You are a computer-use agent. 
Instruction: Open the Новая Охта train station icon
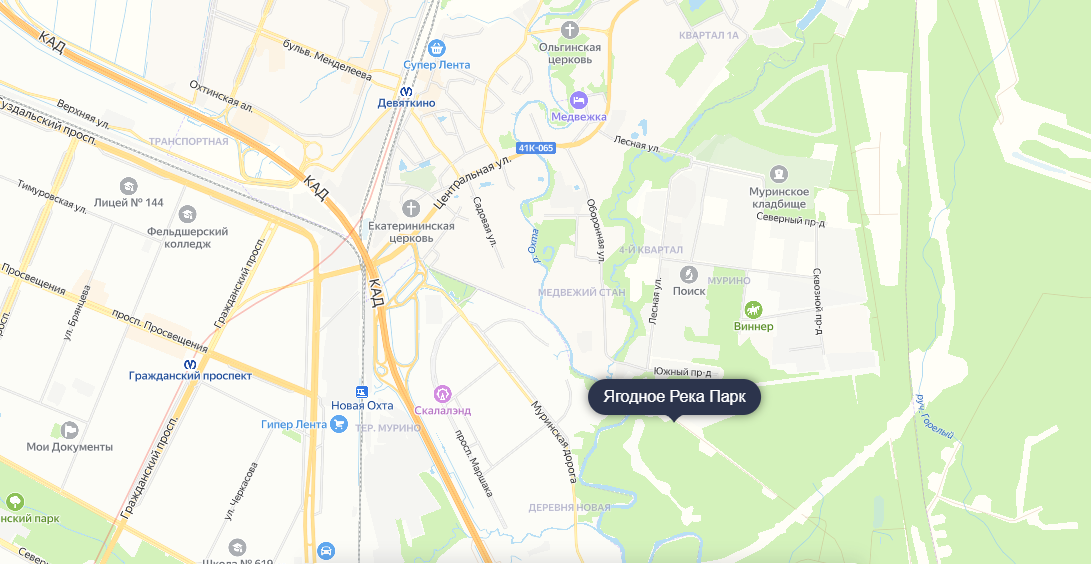361,392
